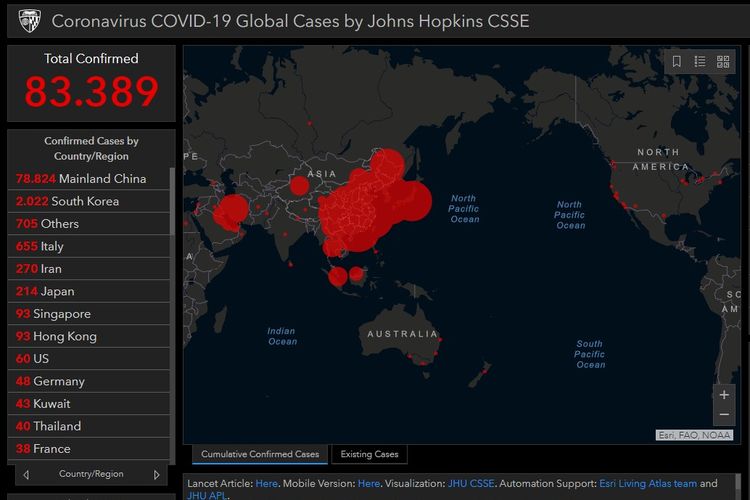Zoom in with the plus button
This screenshot has height=500, width=750.
pos(724,395)
